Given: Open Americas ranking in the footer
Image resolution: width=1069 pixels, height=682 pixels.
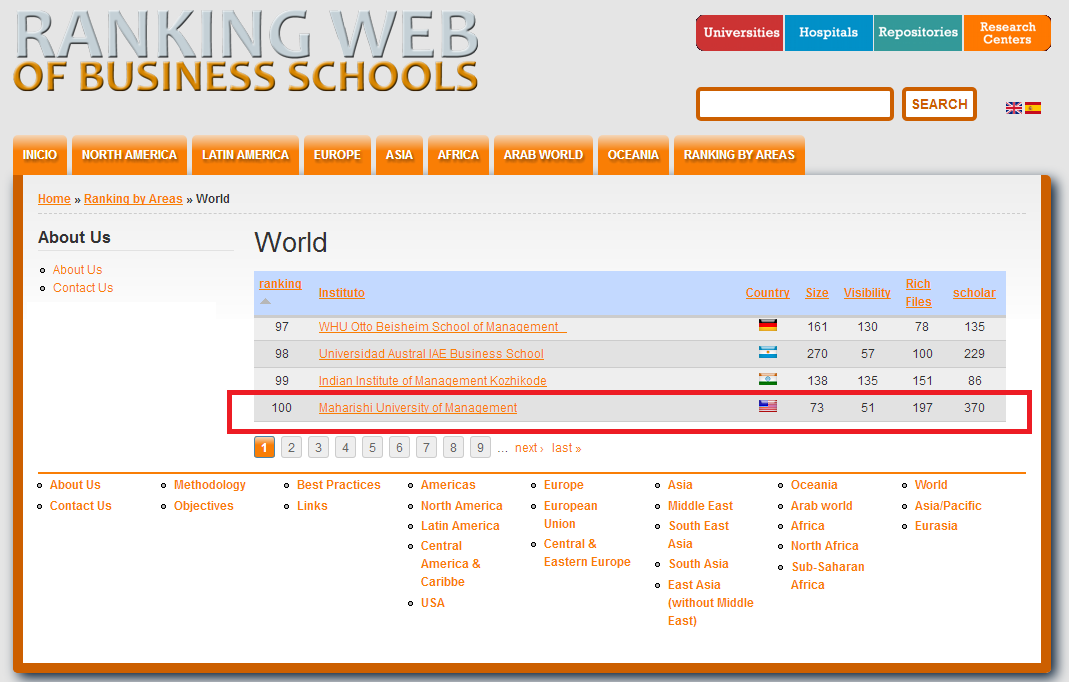Looking at the screenshot, I should pos(448,485).
